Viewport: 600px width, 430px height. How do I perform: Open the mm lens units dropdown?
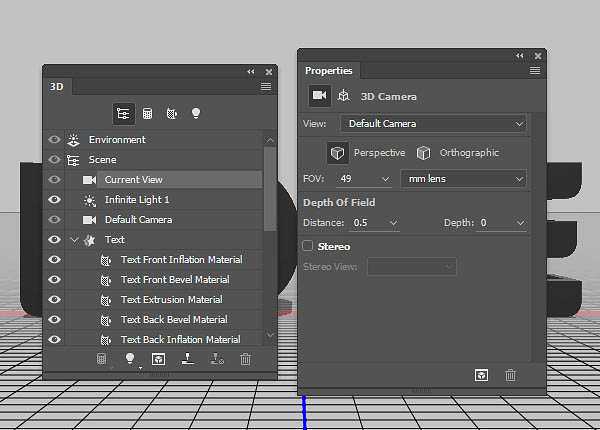pyautogui.click(x=463, y=179)
